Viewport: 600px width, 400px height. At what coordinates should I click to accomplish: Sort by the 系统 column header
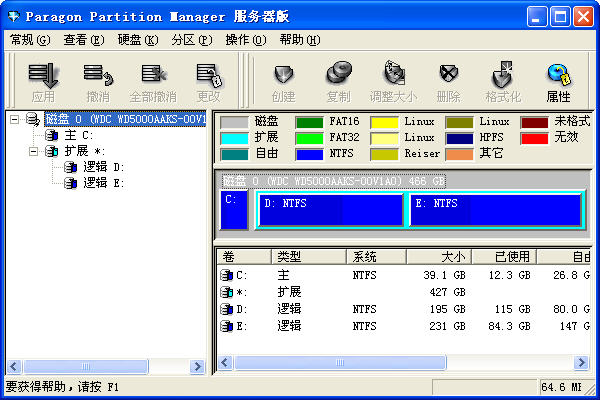coord(376,256)
